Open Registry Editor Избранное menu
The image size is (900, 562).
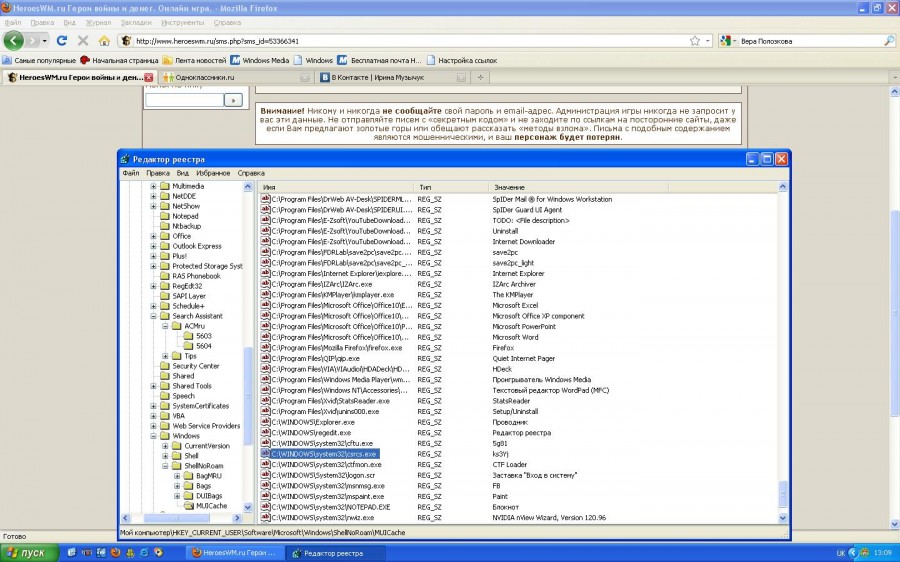[213, 173]
